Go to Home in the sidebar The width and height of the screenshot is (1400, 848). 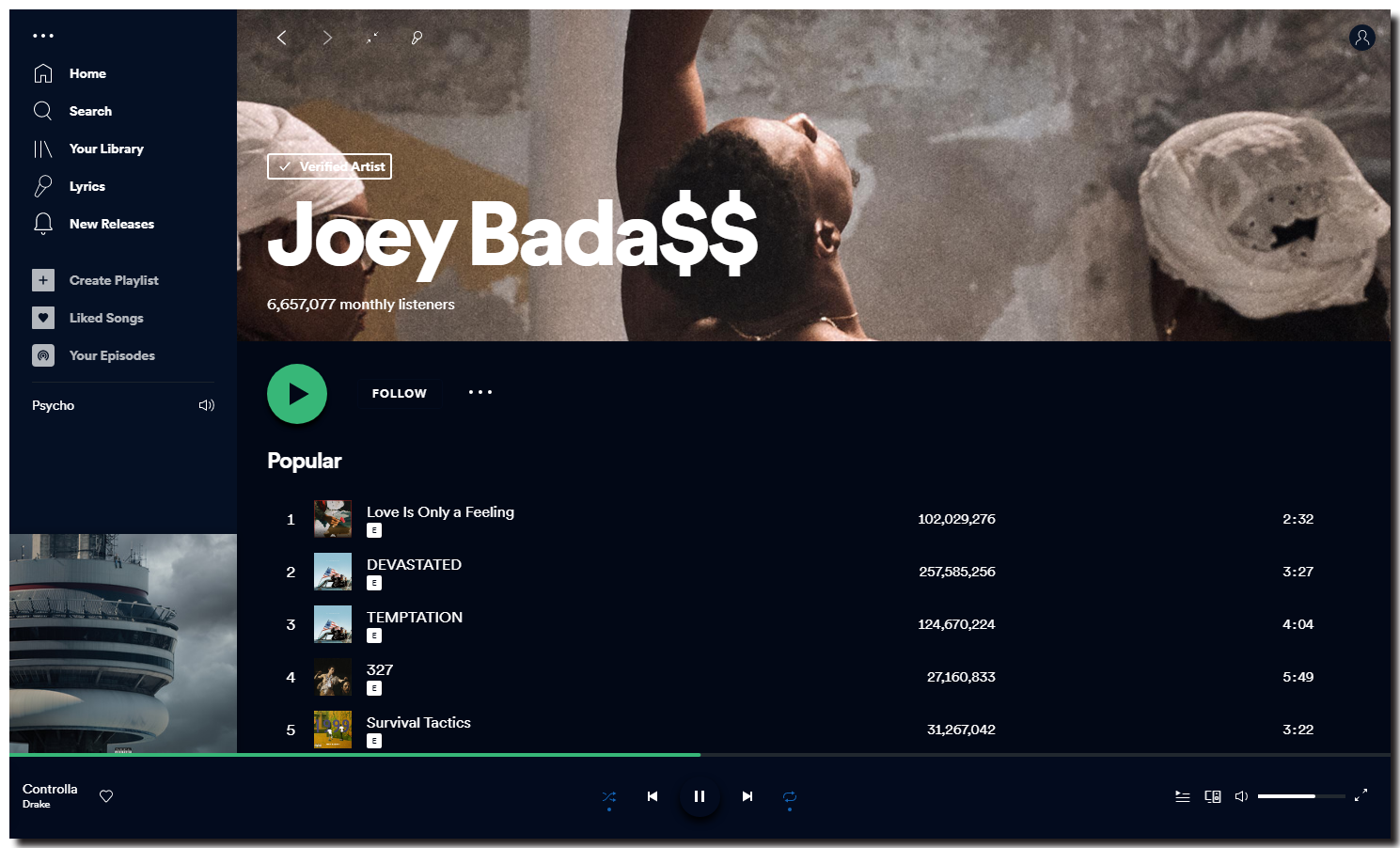[x=87, y=72]
